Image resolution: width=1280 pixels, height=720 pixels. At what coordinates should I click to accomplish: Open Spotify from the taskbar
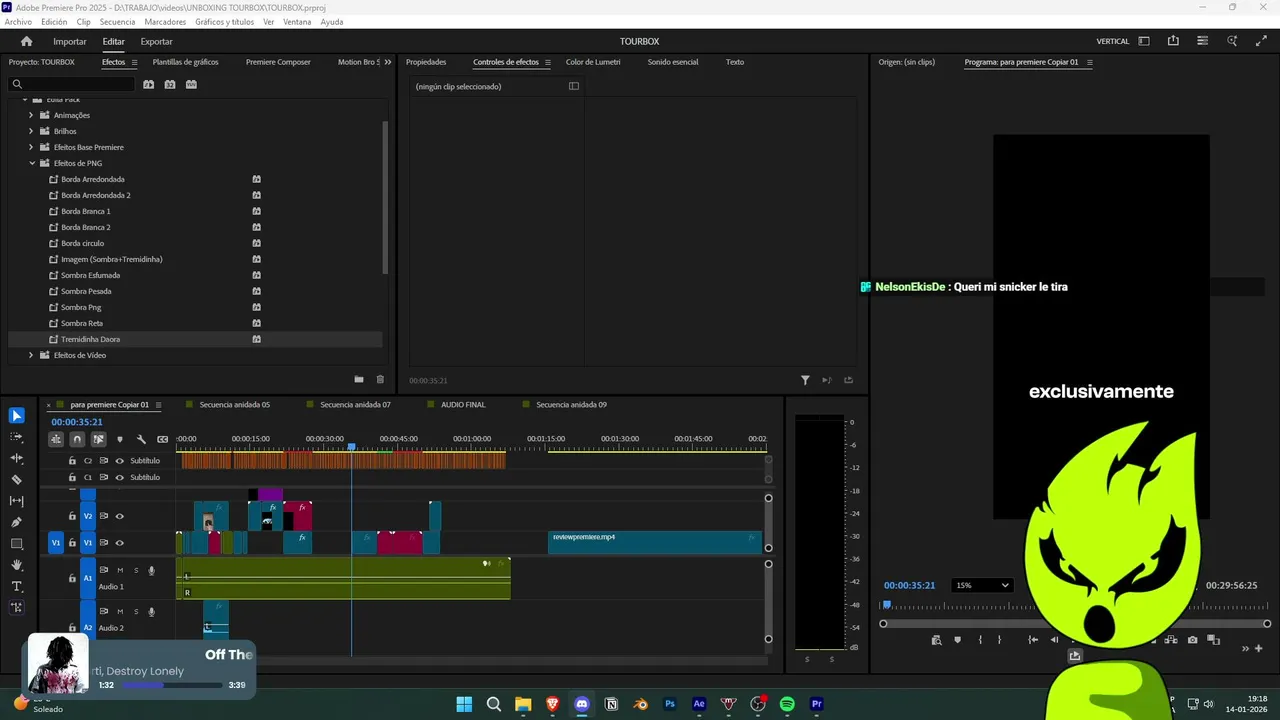(787, 704)
